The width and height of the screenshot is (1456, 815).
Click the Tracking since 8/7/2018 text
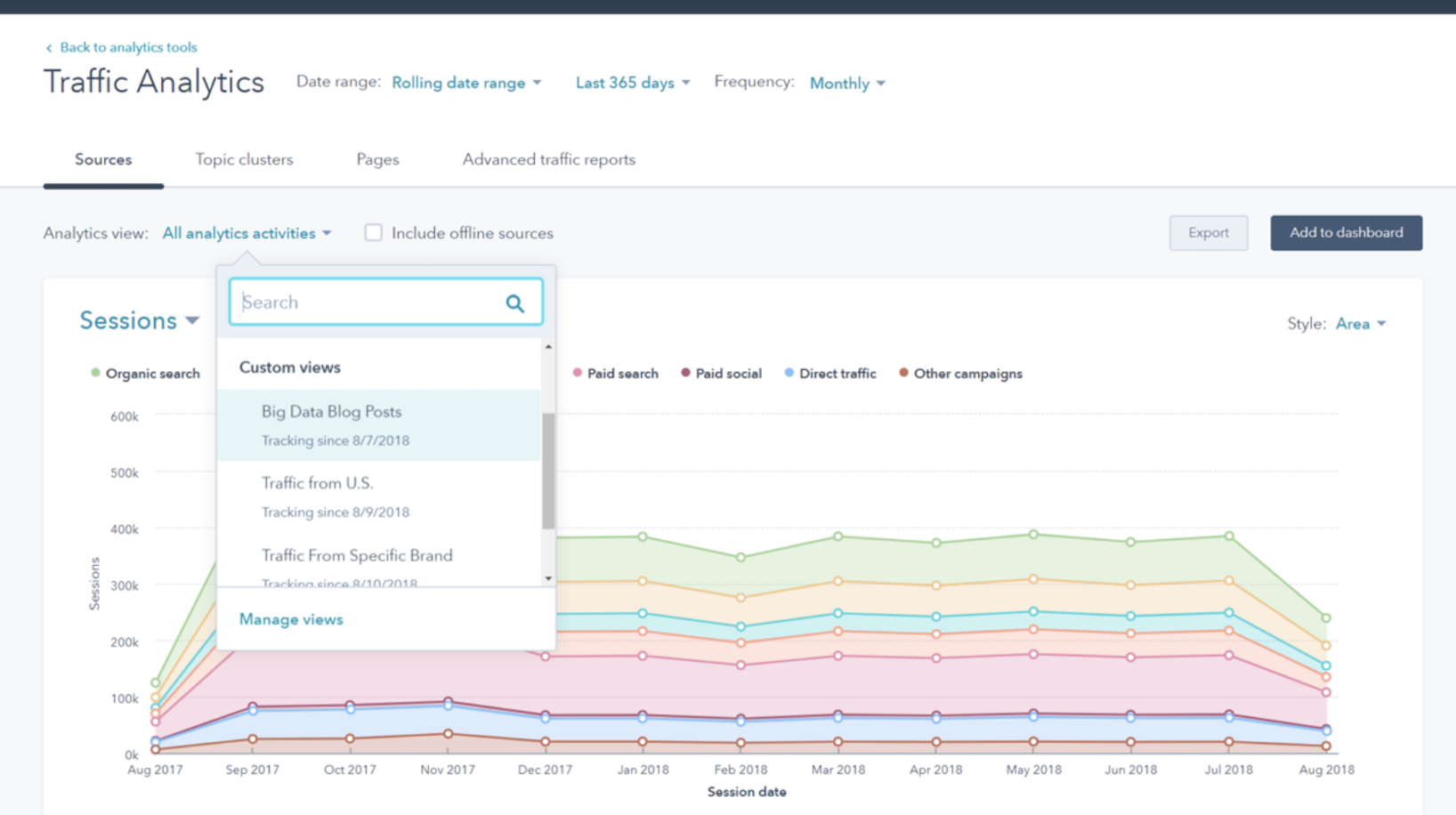coord(336,440)
